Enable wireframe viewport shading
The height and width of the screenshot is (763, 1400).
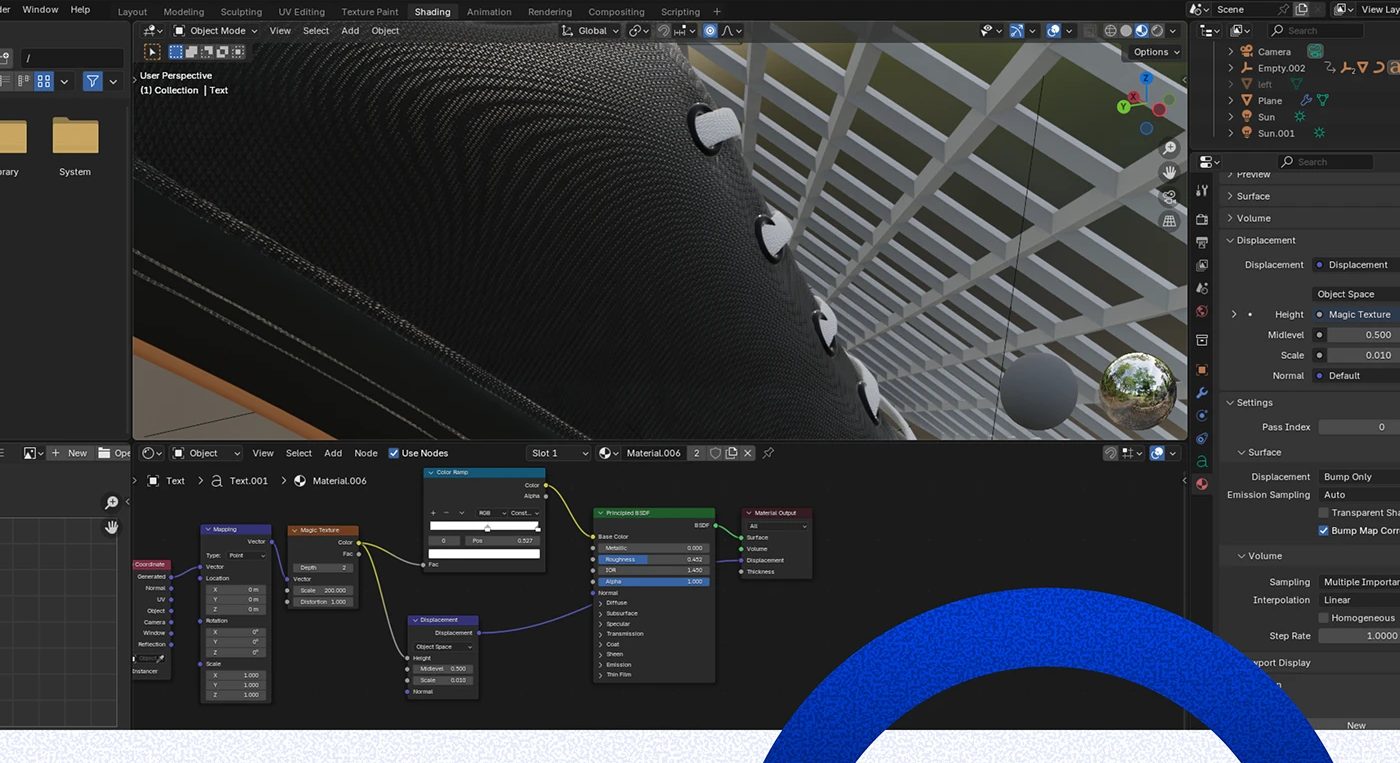click(x=1110, y=31)
